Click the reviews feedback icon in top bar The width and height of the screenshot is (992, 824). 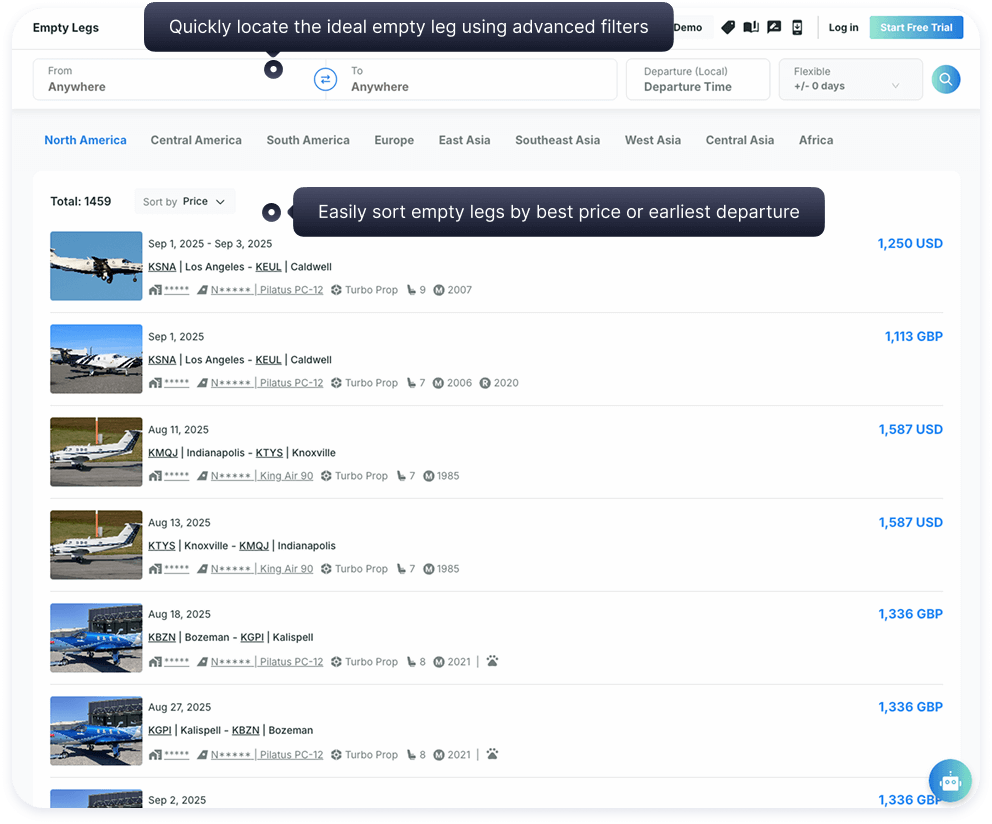(x=774, y=27)
